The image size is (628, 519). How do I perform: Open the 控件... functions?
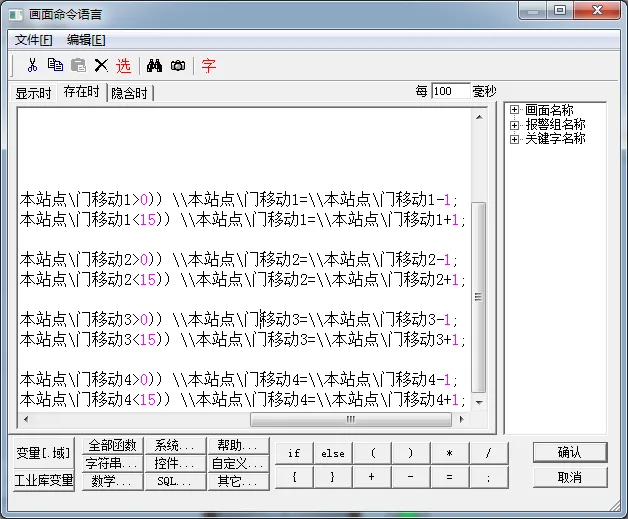[175, 463]
